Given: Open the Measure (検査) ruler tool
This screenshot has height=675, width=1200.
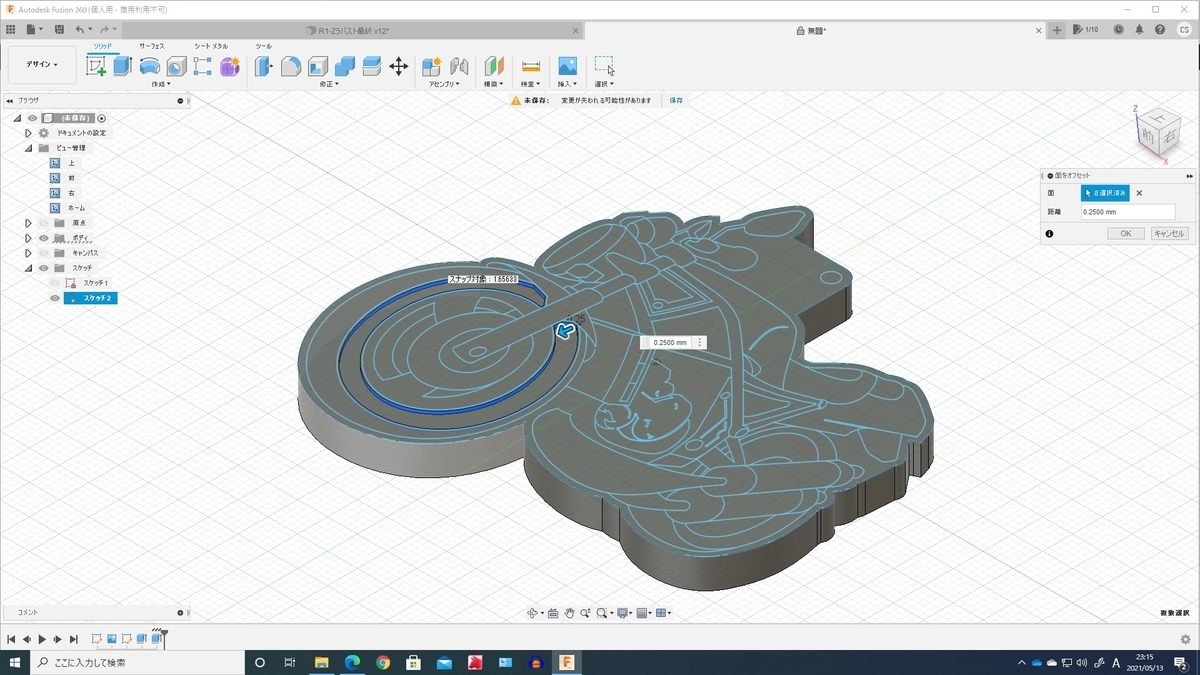Looking at the screenshot, I should point(531,66).
